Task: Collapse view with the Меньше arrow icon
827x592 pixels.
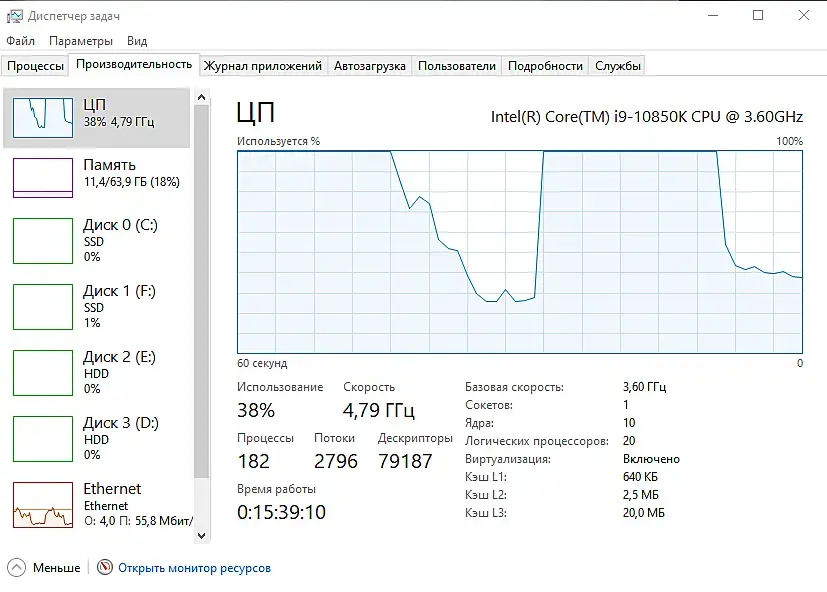Action: [16, 568]
